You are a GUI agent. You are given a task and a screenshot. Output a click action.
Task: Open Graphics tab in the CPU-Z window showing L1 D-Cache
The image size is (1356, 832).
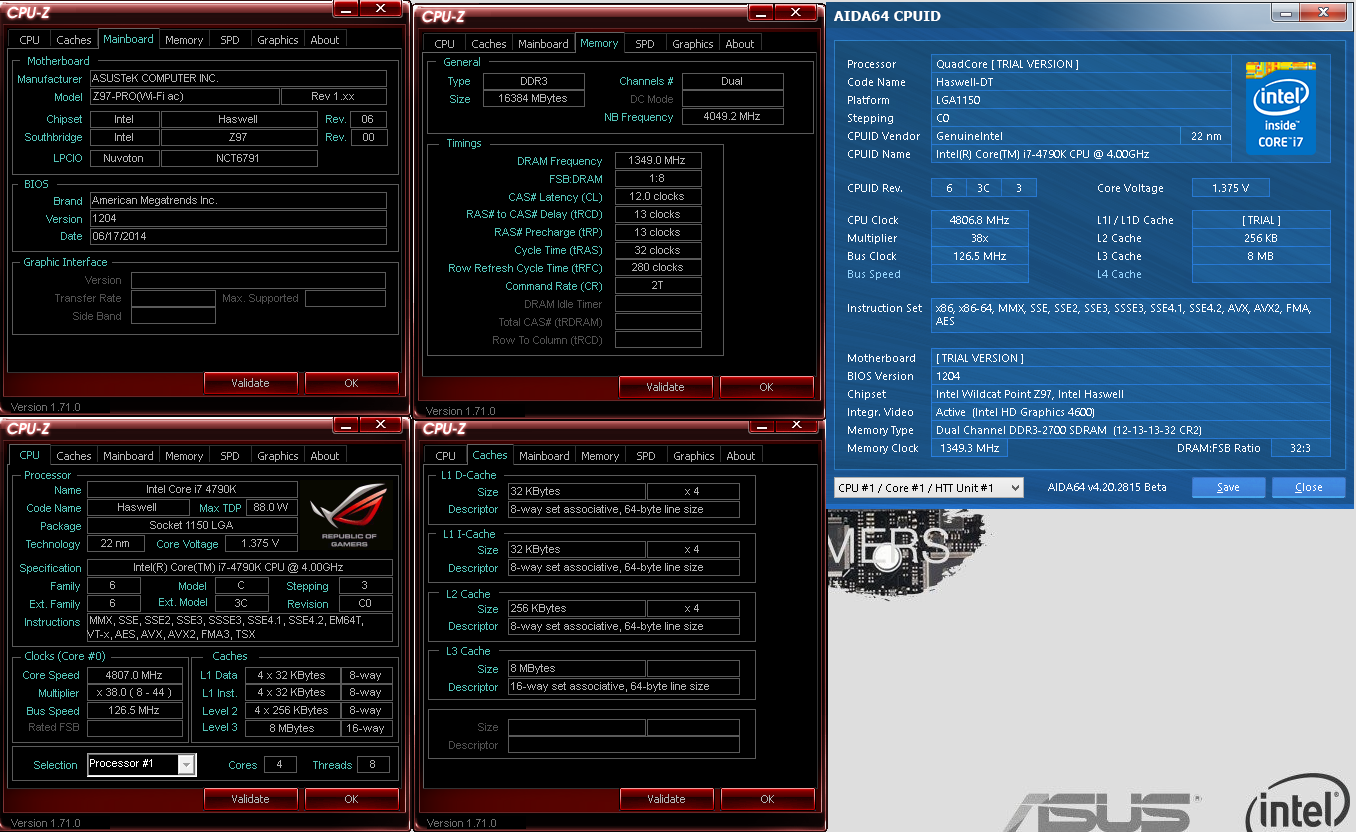coord(694,456)
